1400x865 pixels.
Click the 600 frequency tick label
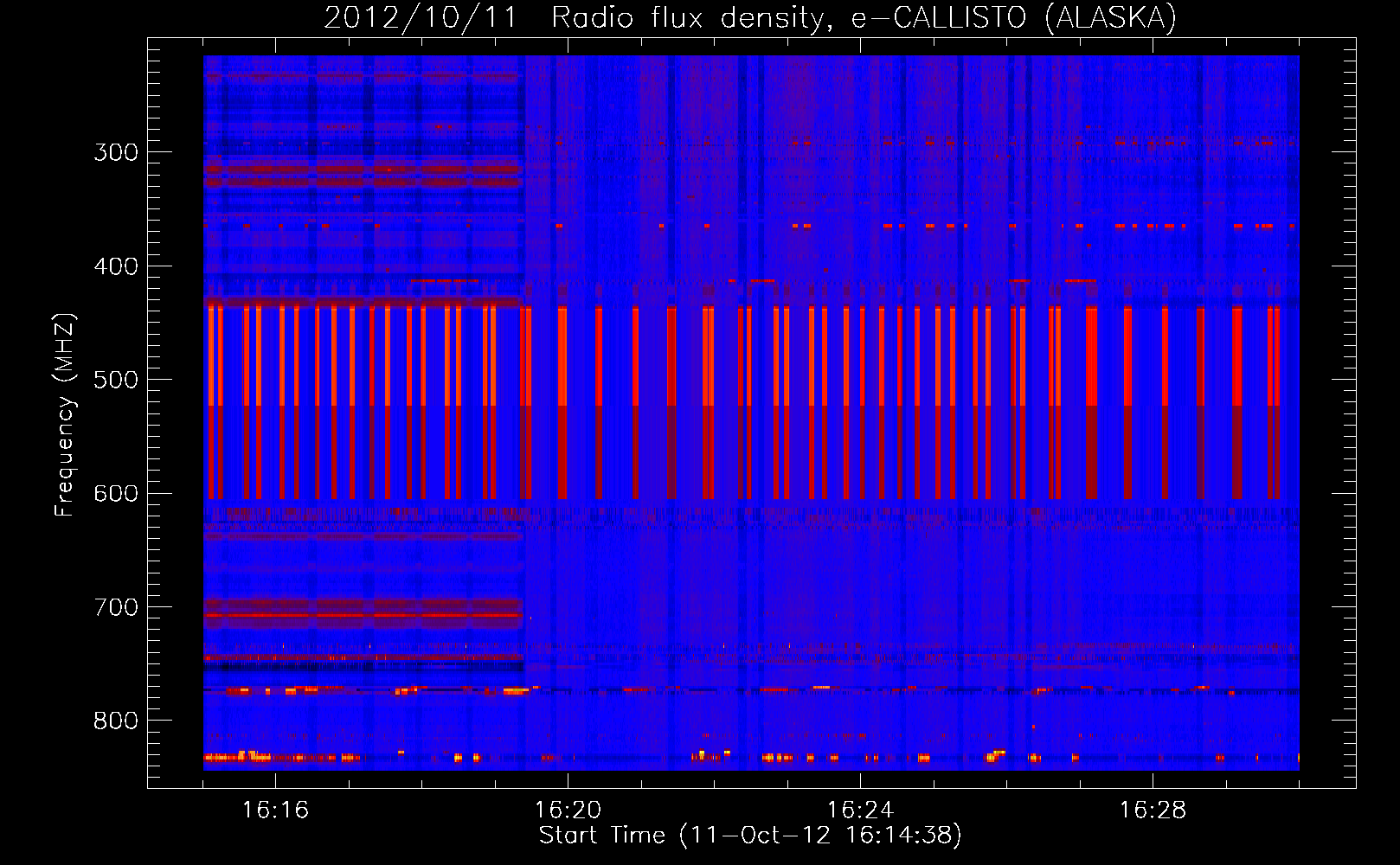click(116, 494)
